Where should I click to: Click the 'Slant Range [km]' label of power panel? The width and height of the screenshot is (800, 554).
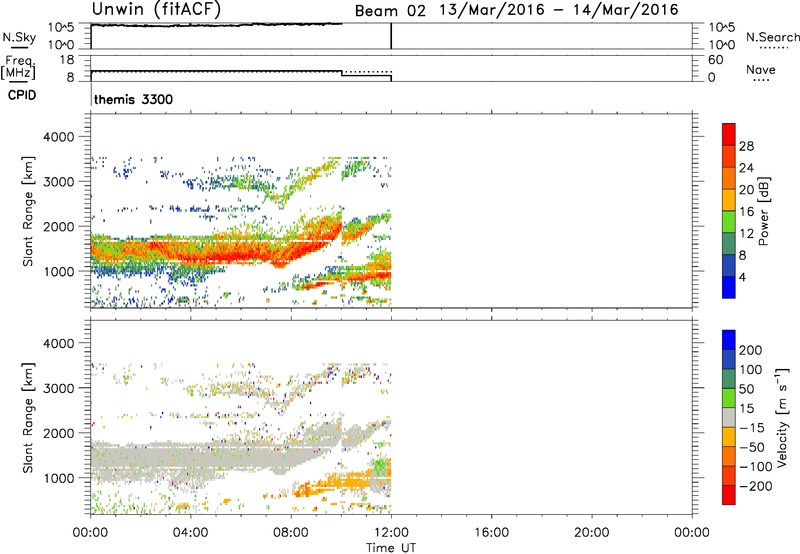pyautogui.click(x=27, y=211)
